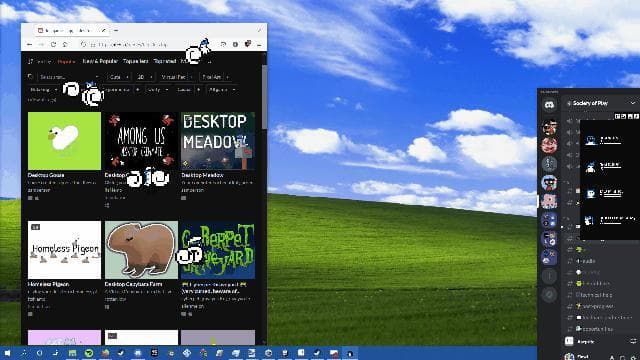Click the Desktop Capybara Farm title link
Screen dimensions: 640x360
point(133,284)
